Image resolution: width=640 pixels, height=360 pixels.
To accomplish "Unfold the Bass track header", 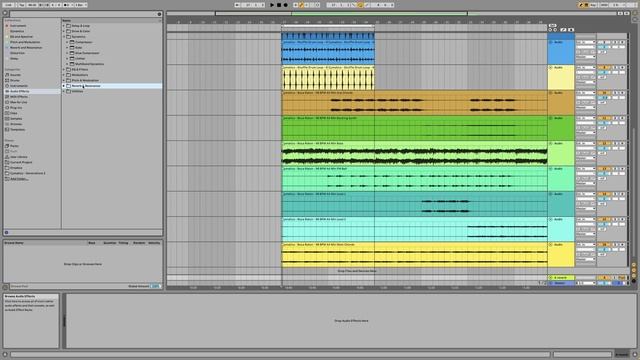I will 551,143.
